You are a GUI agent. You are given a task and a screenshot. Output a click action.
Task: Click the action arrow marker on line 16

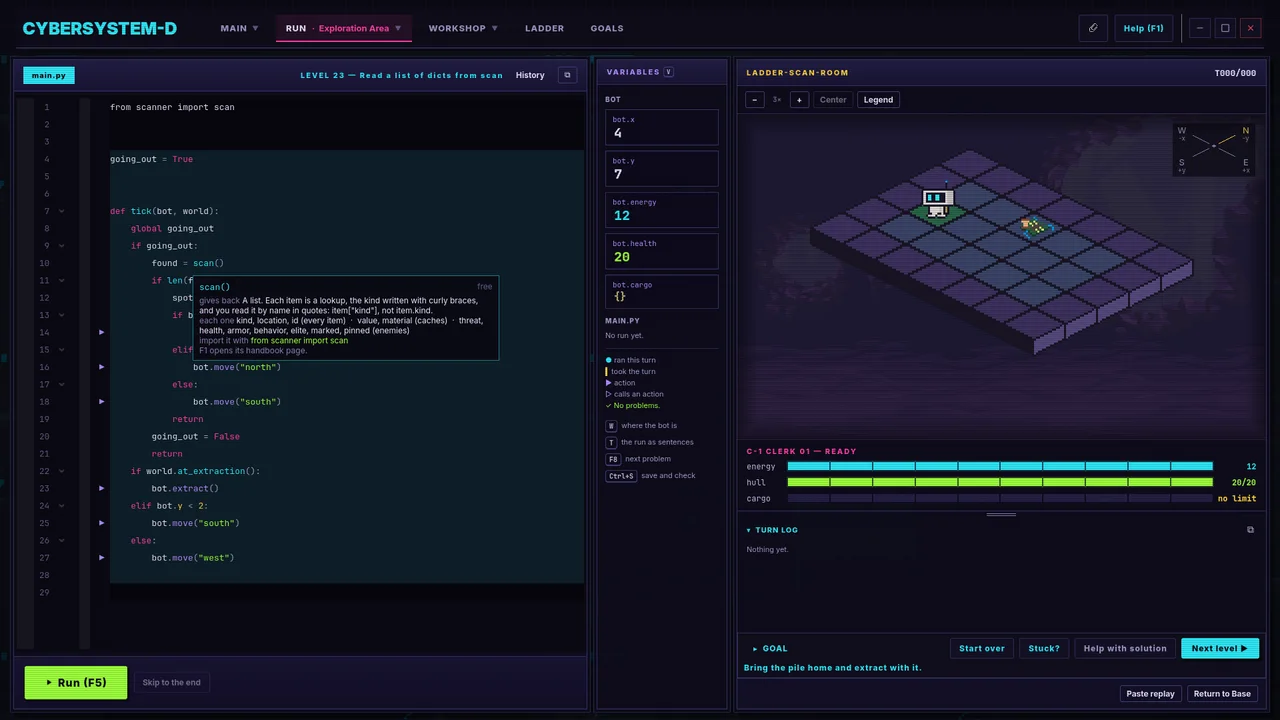[x=101, y=367]
